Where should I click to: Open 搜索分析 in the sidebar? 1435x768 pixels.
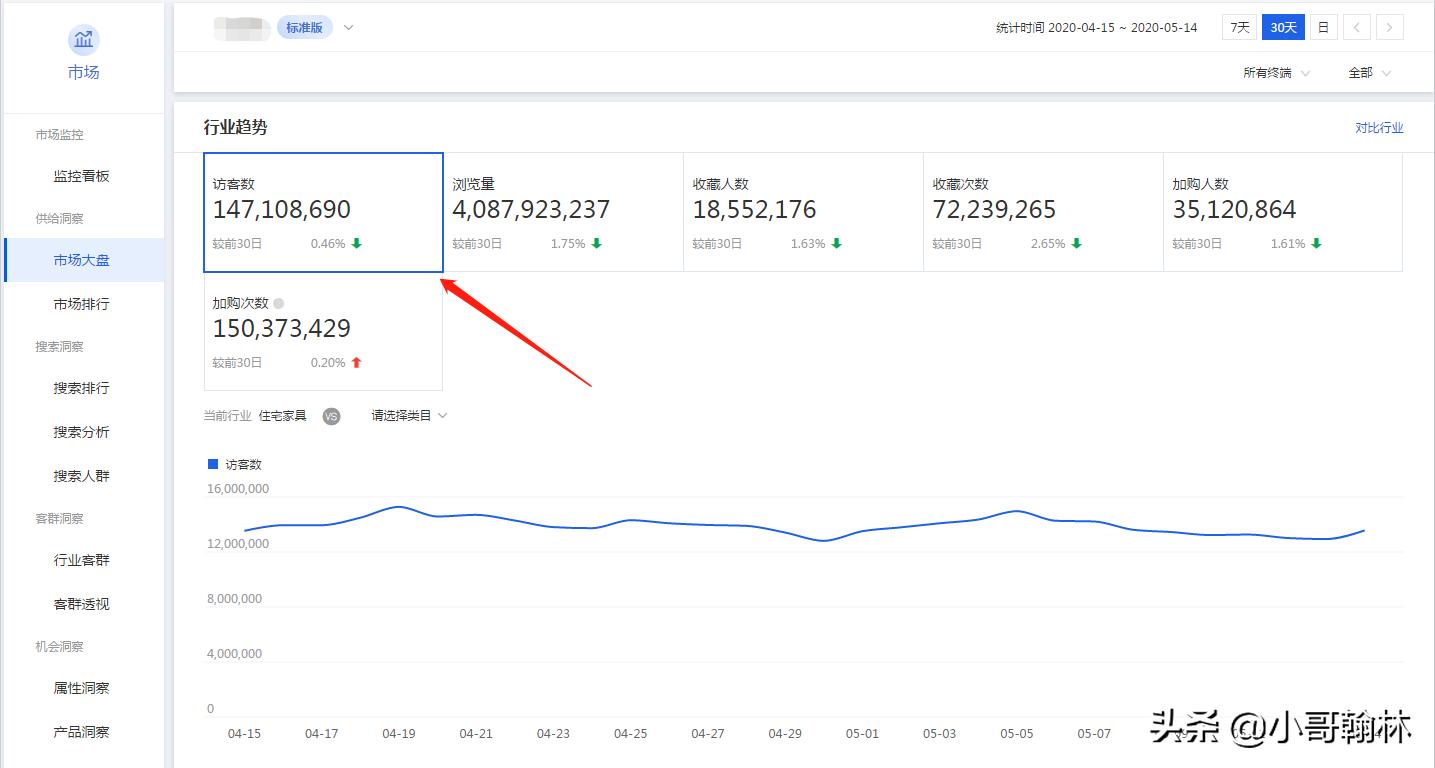82,432
